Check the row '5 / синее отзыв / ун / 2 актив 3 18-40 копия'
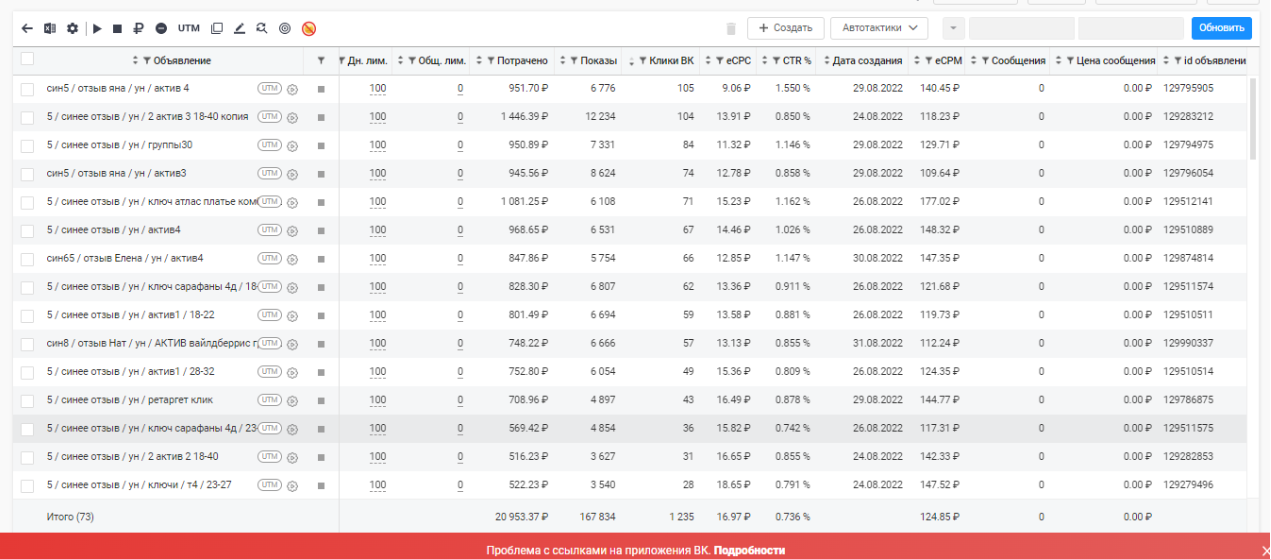Viewport: 1271px width, 559px height. tap(27, 117)
